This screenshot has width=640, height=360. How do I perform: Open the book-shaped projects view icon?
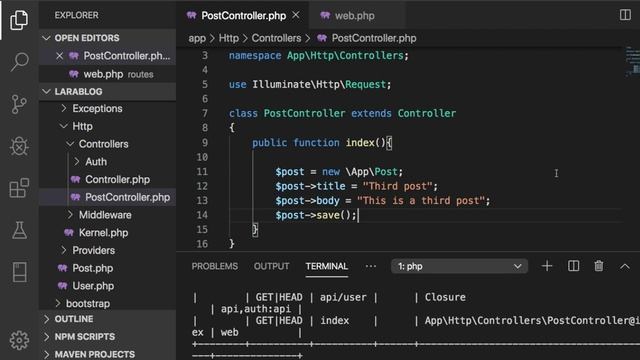tap(19, 272)
